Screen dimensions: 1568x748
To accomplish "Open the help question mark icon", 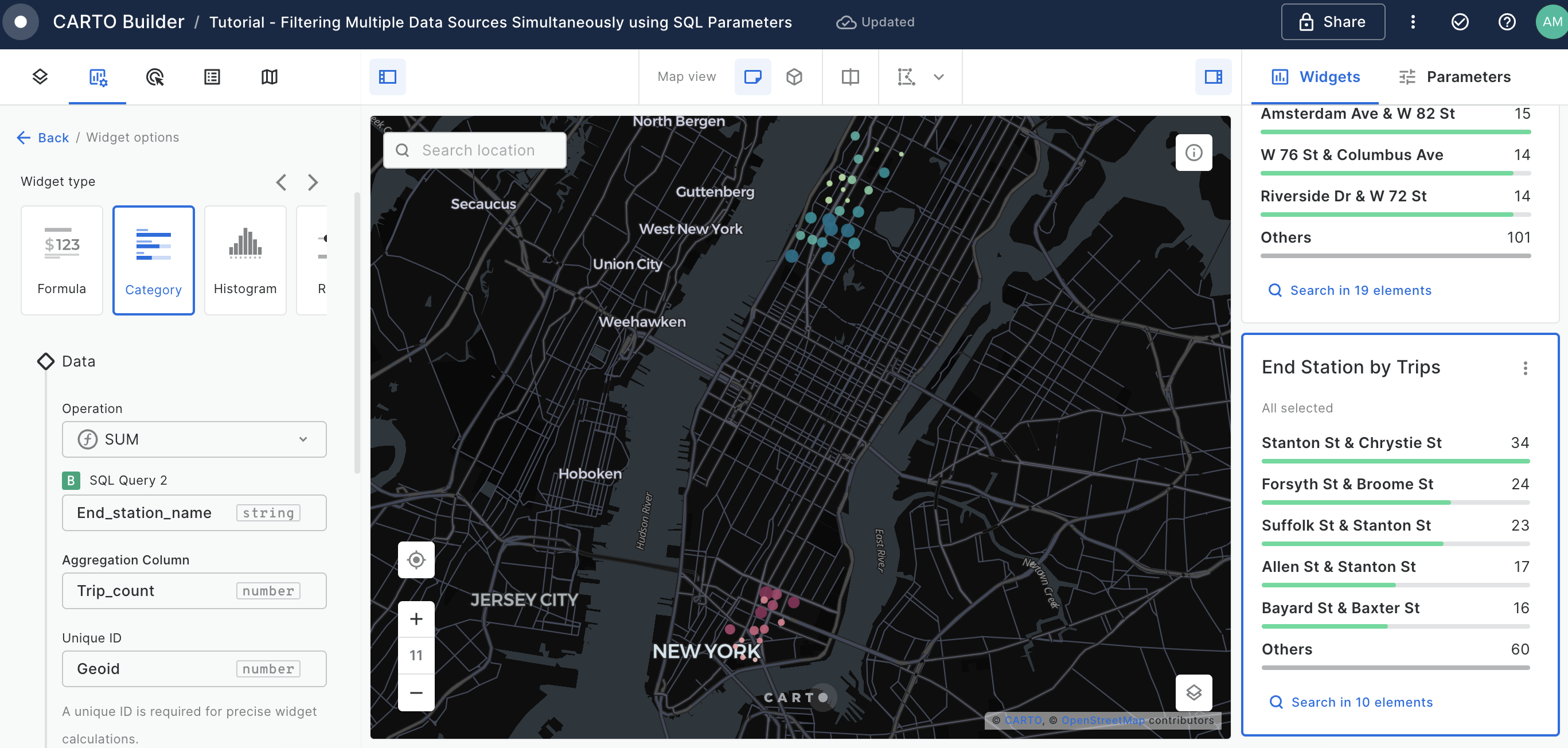I will 1507,22.
